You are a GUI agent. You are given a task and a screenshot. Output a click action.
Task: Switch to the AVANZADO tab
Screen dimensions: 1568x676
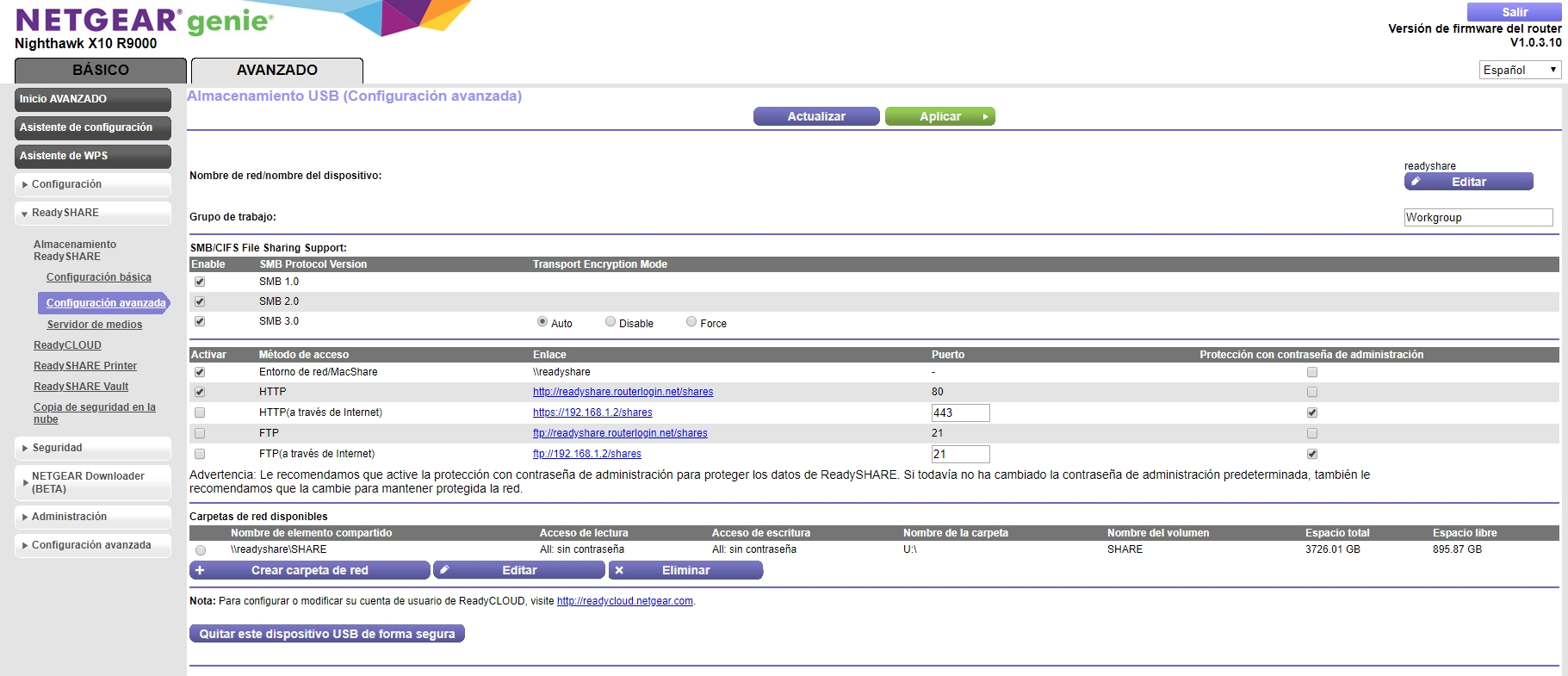click(277, 70)
